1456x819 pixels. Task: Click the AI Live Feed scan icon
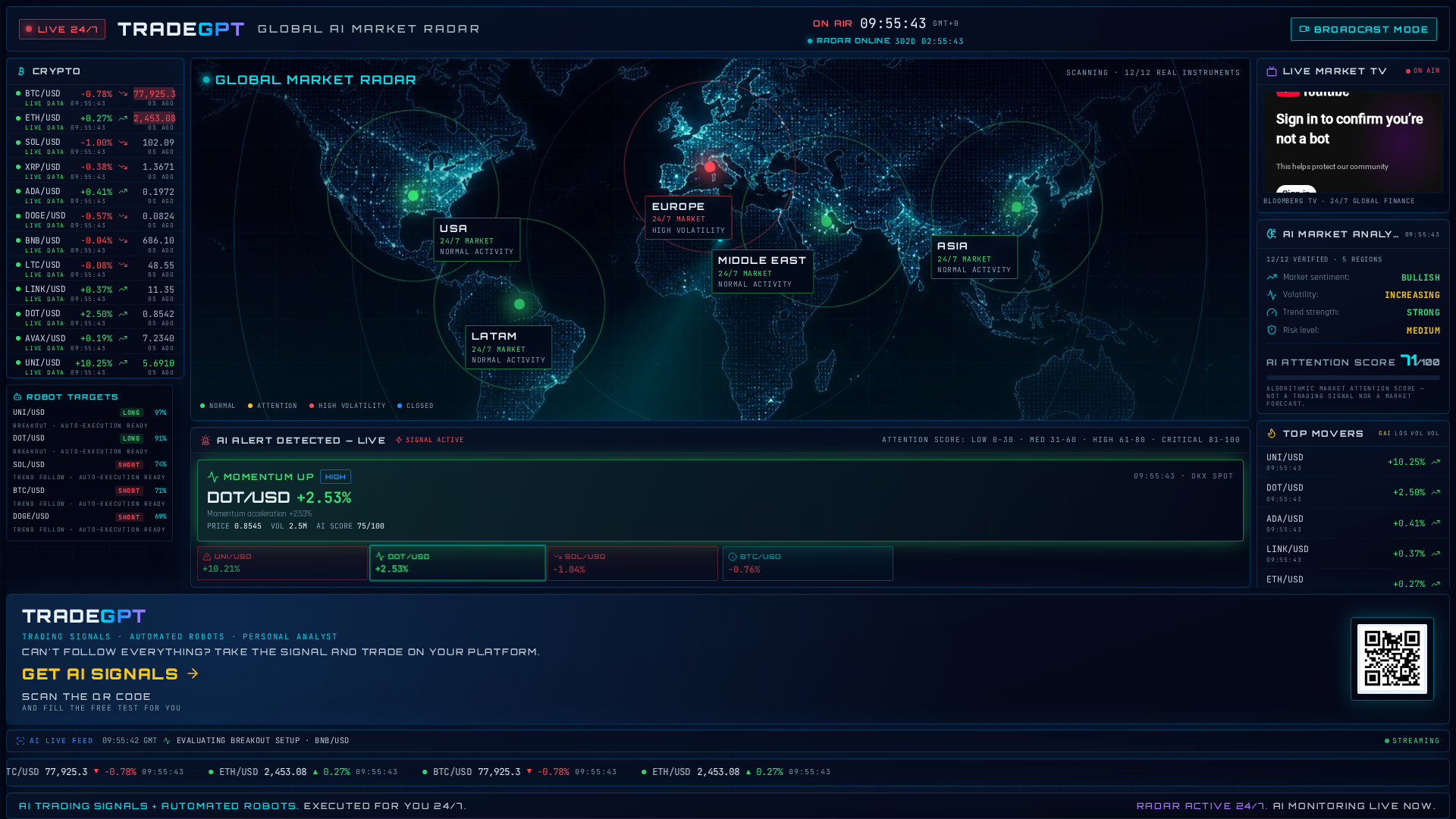point(20,741)
